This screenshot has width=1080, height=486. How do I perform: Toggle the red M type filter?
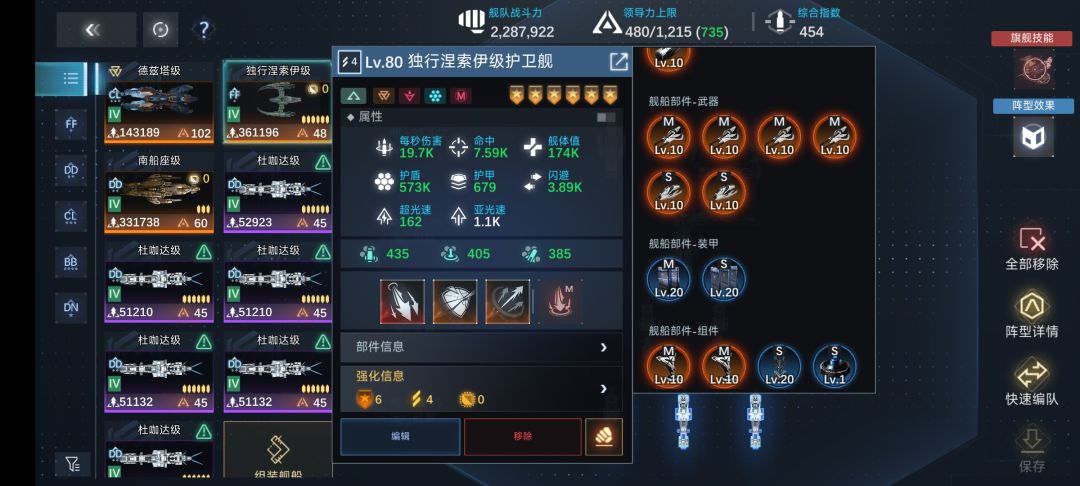461,96
